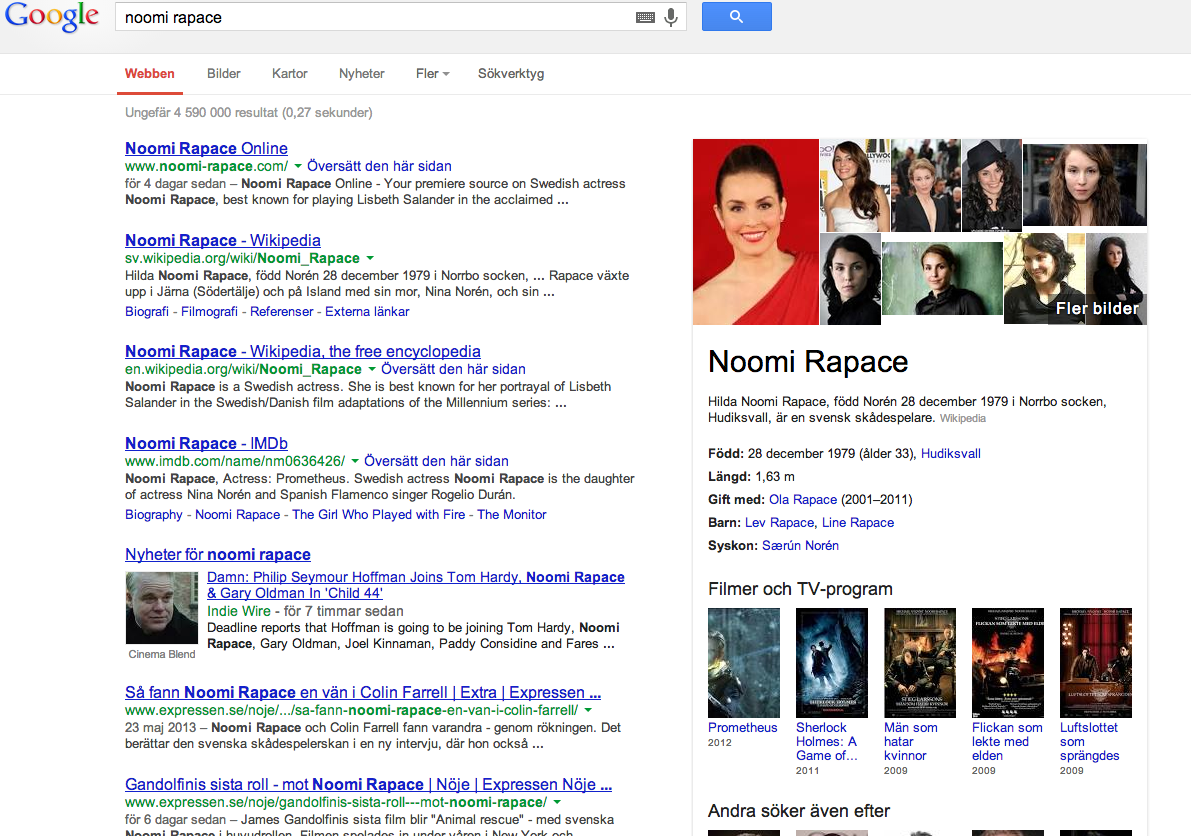Open The Girl Who Played with Fire sitelink
Screen dimensions: 1191x836
pos(378,514)
